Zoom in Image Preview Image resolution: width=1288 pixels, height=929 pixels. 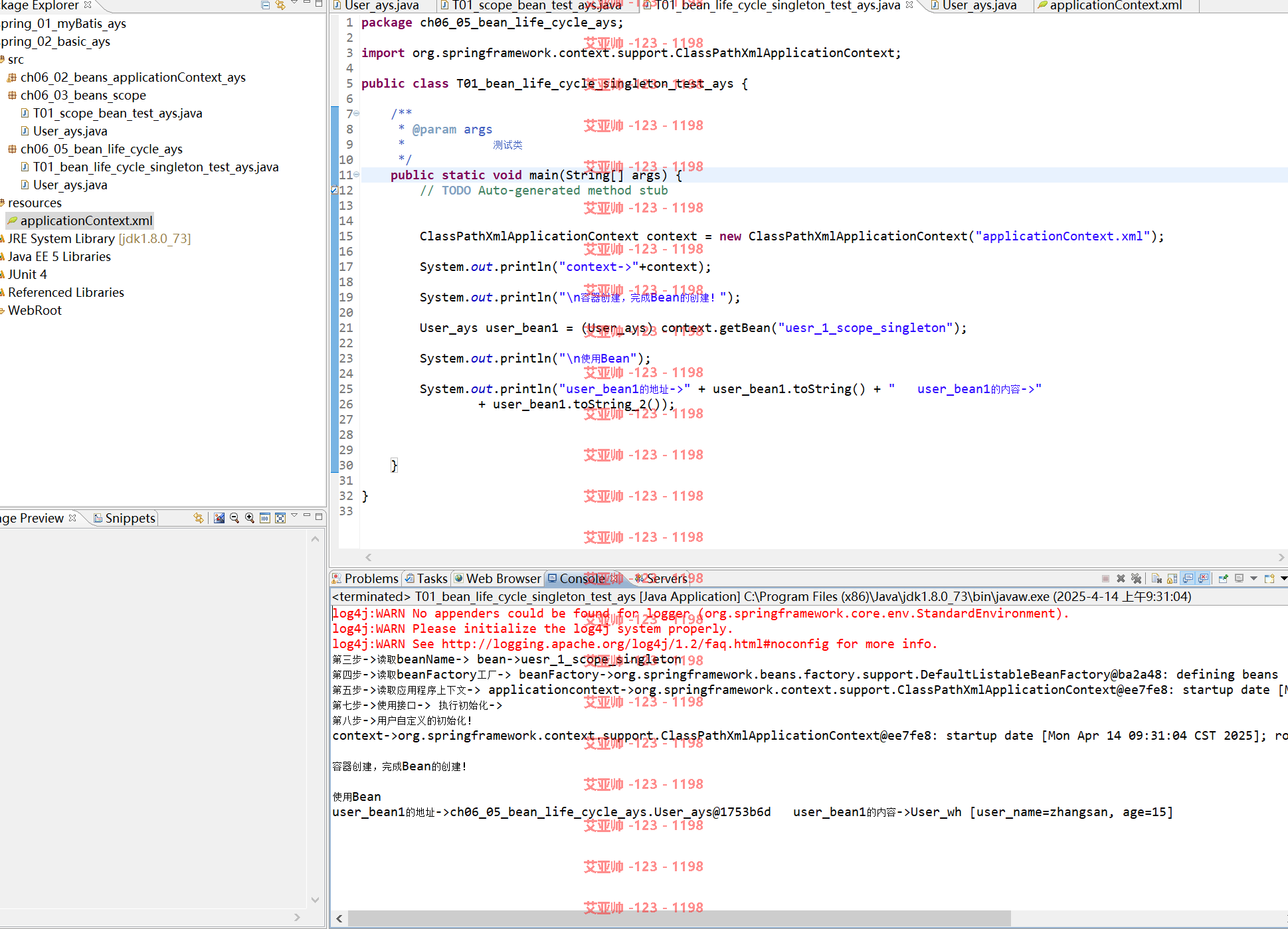(250, 518)
